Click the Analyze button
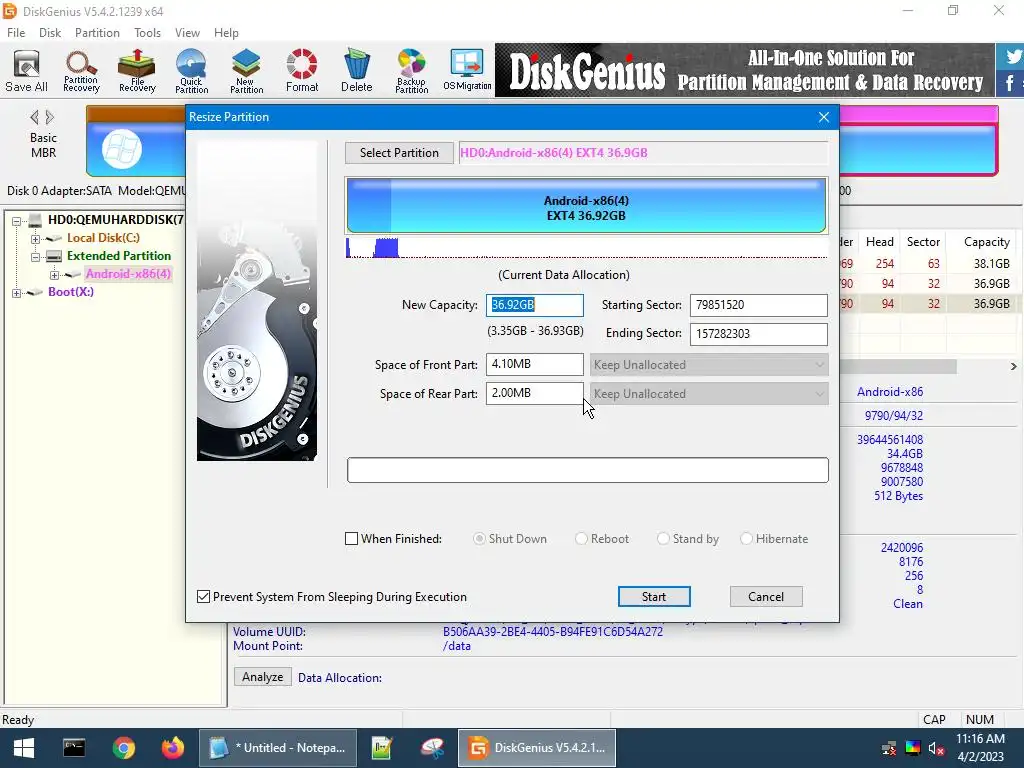The width and height of the screenshot is (1024, 768). [x=263, y=677]
